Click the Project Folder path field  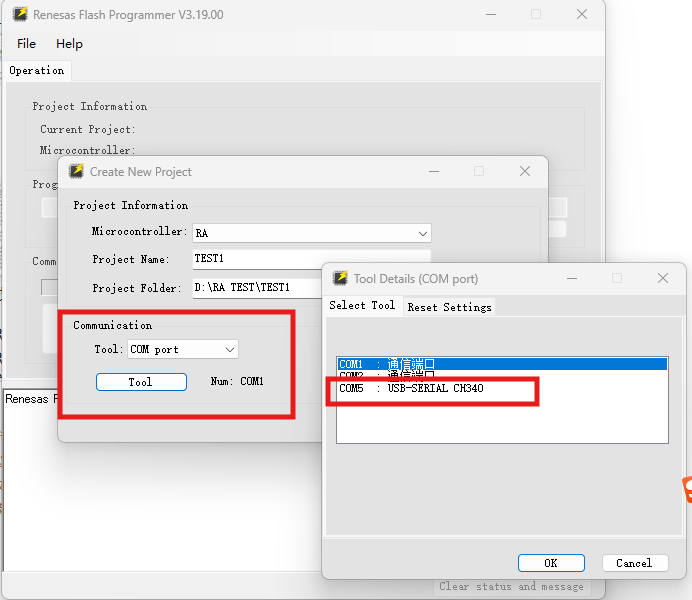point(258,288)
